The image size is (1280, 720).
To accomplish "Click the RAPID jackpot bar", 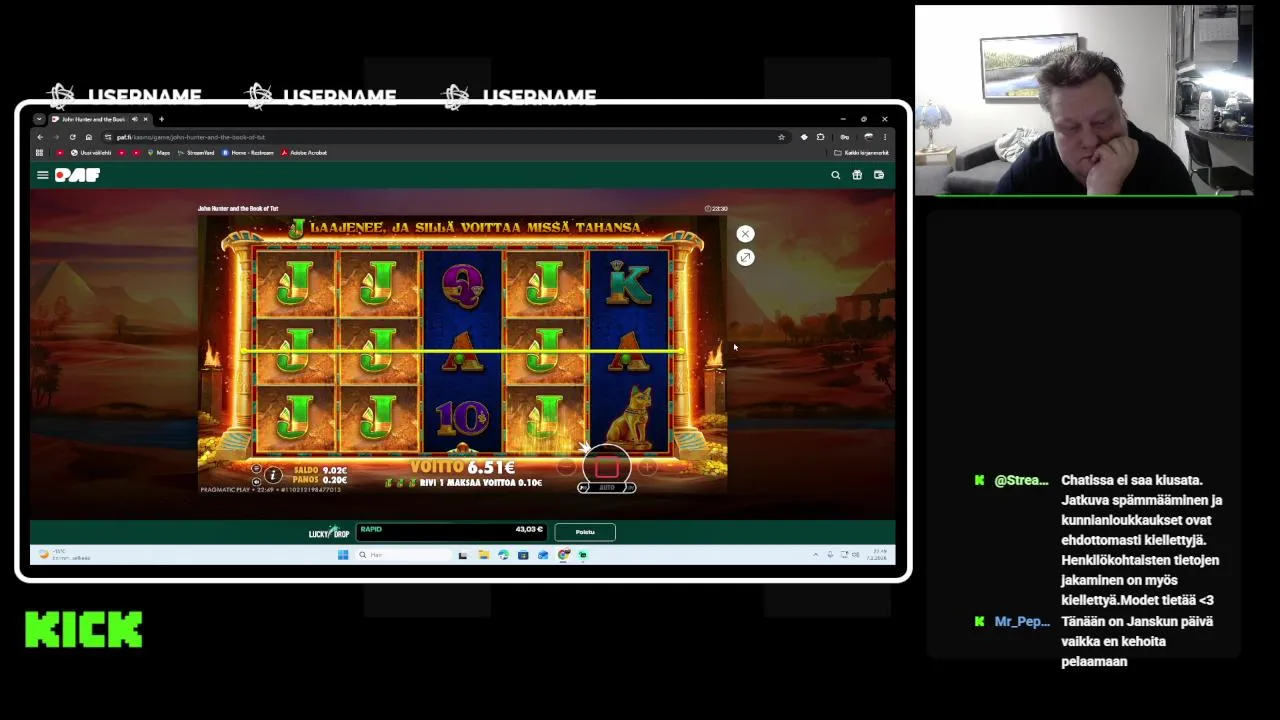I will (x=451, y=532).
